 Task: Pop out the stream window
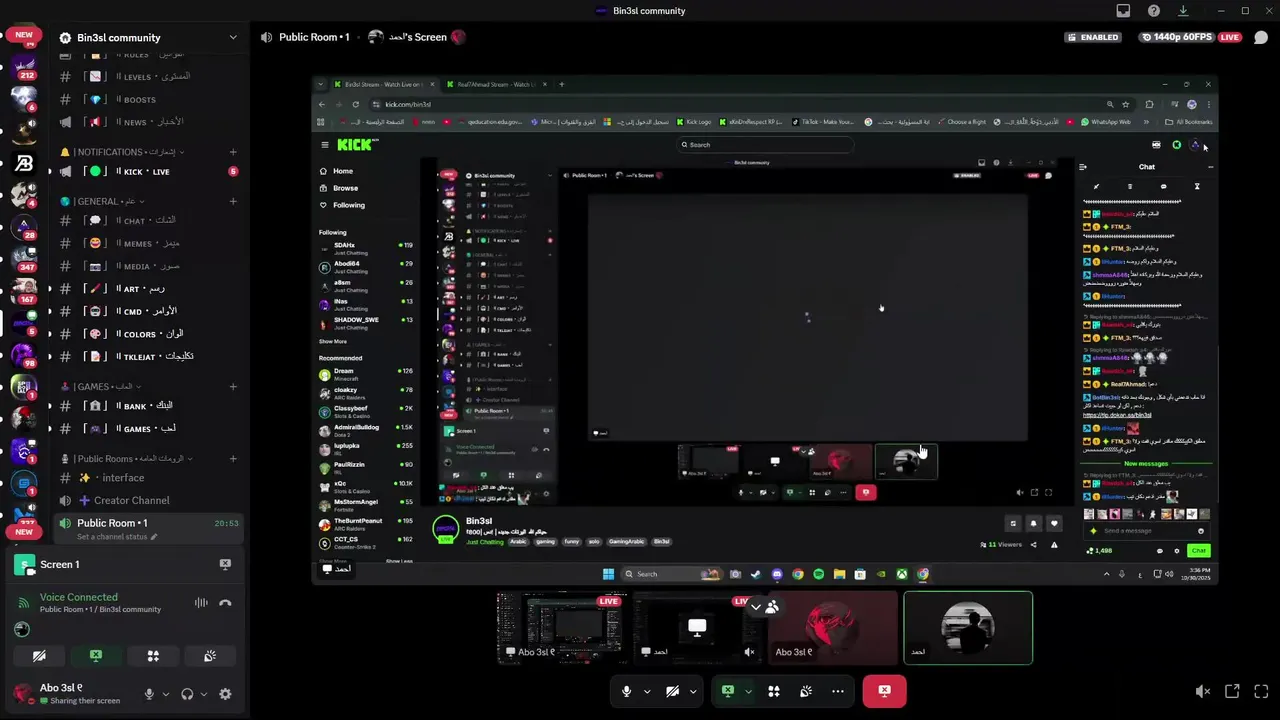(x=1232, y=691)
